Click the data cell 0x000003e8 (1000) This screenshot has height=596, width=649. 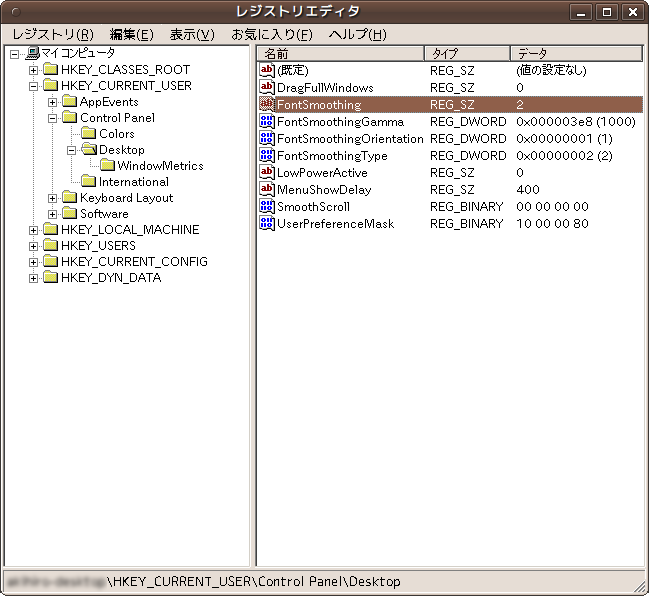(x=576, y=122)
